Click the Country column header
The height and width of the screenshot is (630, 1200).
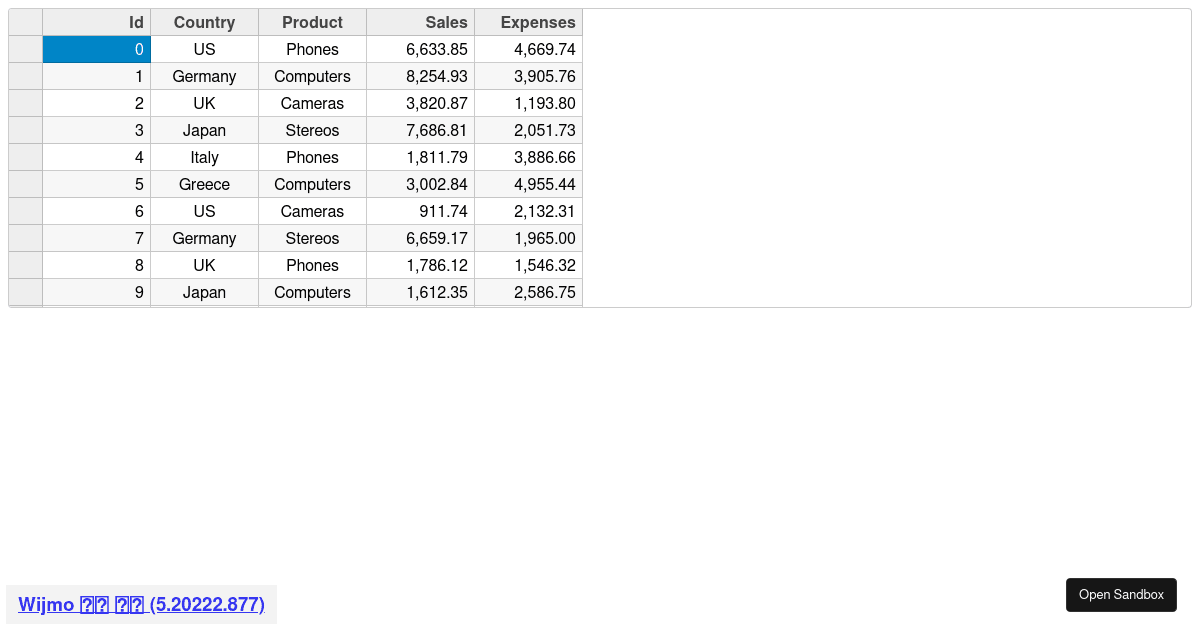[x=204, y=22]
